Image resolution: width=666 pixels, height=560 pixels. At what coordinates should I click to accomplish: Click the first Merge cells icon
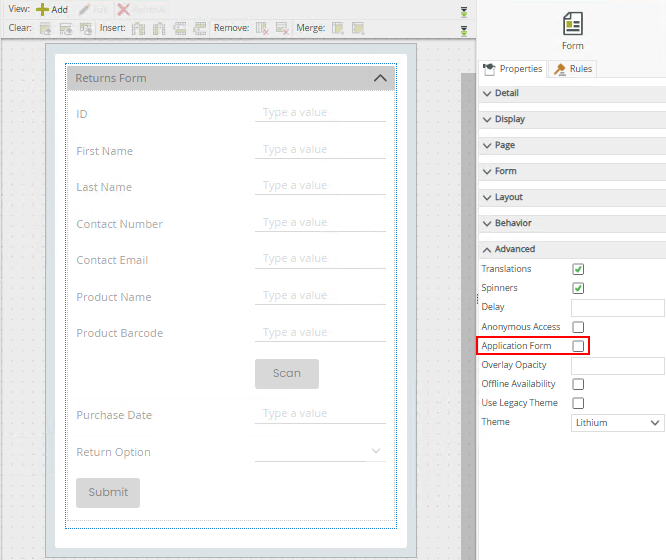pos(338,28)
